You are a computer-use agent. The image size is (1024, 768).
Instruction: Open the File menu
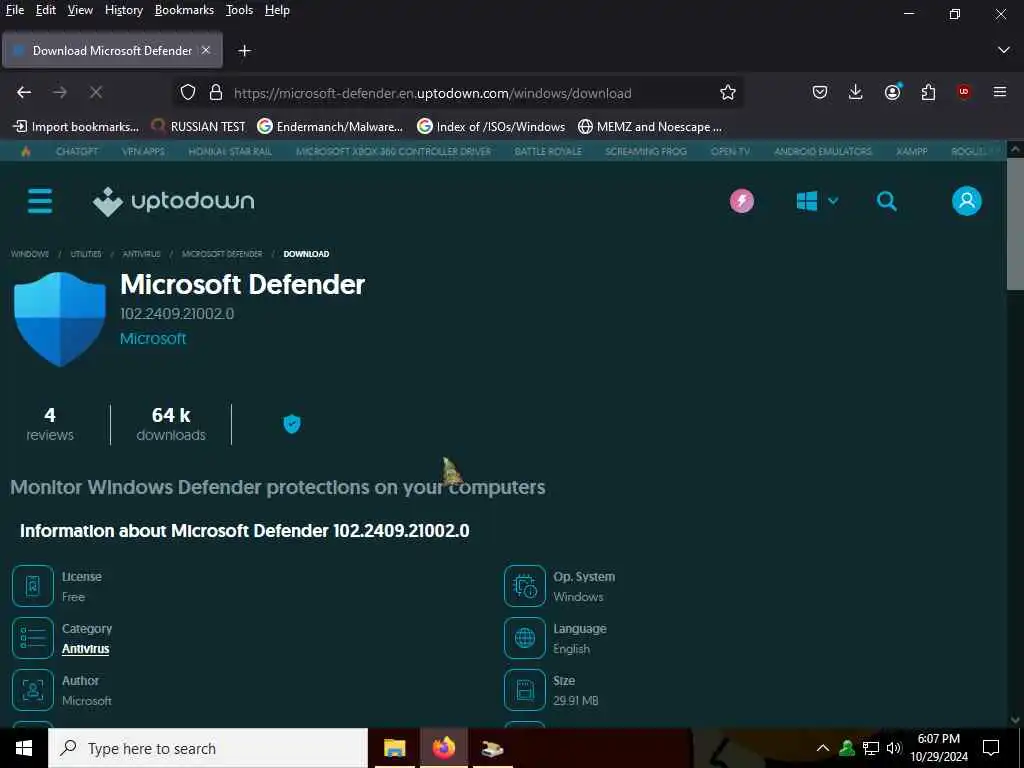(x=15, y=10)
